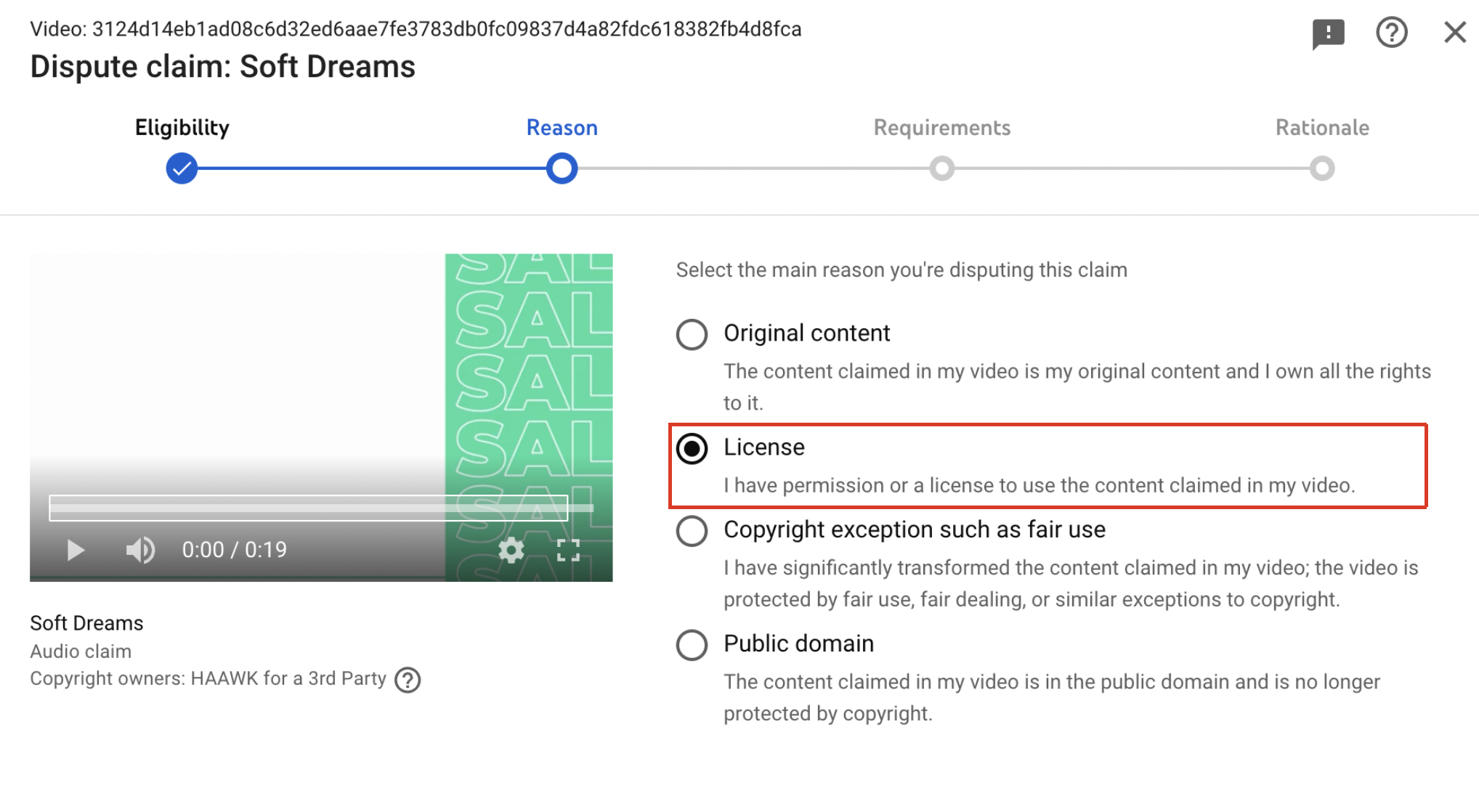This screenshot has height=812, width=1479.
Task: Click the completed Eligibility checkmark circle
Action: (181, 168)
